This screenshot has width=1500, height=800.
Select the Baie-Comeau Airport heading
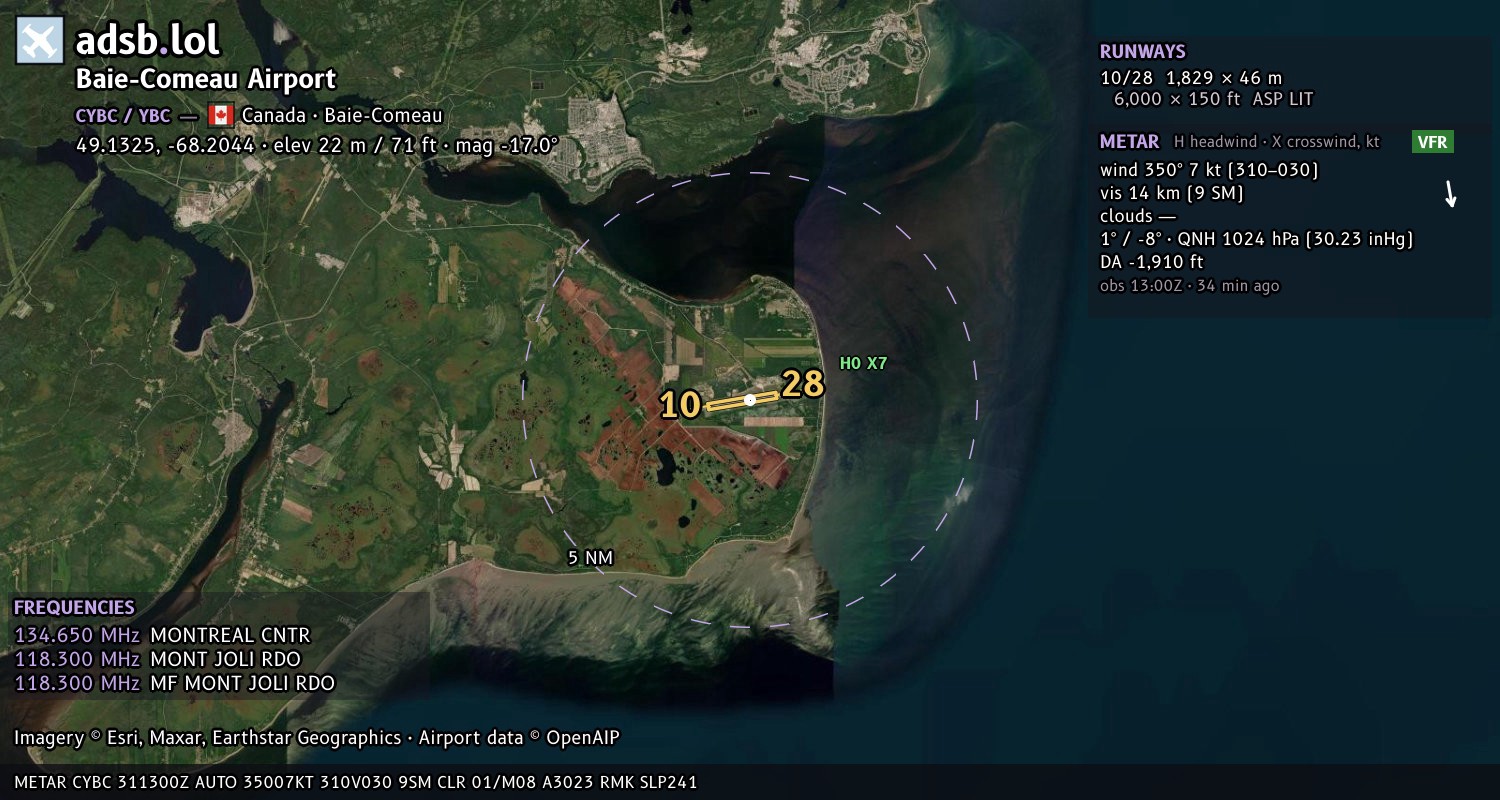206,80
